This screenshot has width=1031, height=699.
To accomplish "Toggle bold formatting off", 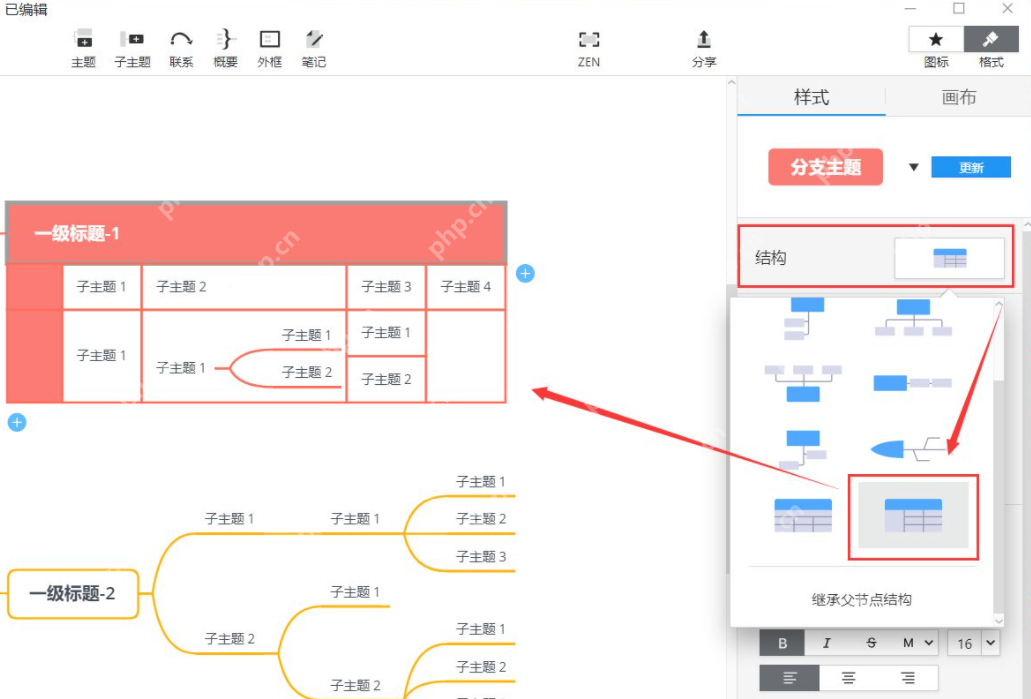I will coord(783,642).
